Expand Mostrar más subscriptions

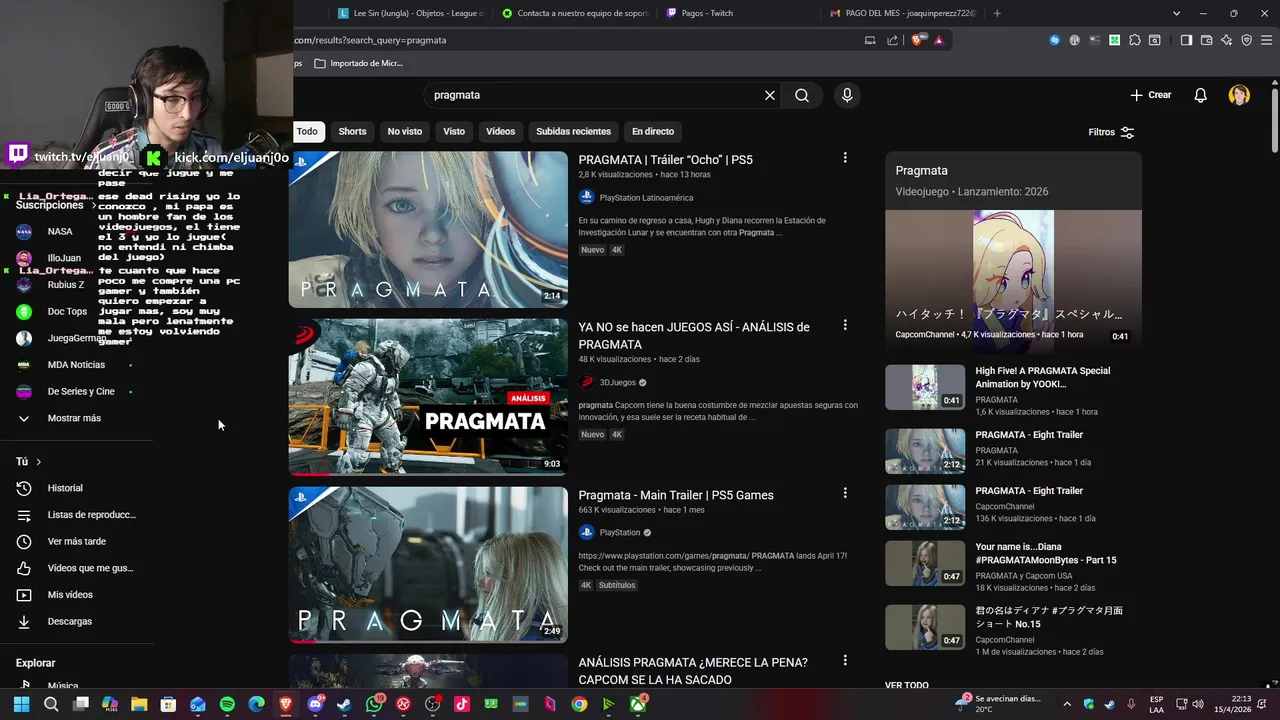(x=74, y=418)
